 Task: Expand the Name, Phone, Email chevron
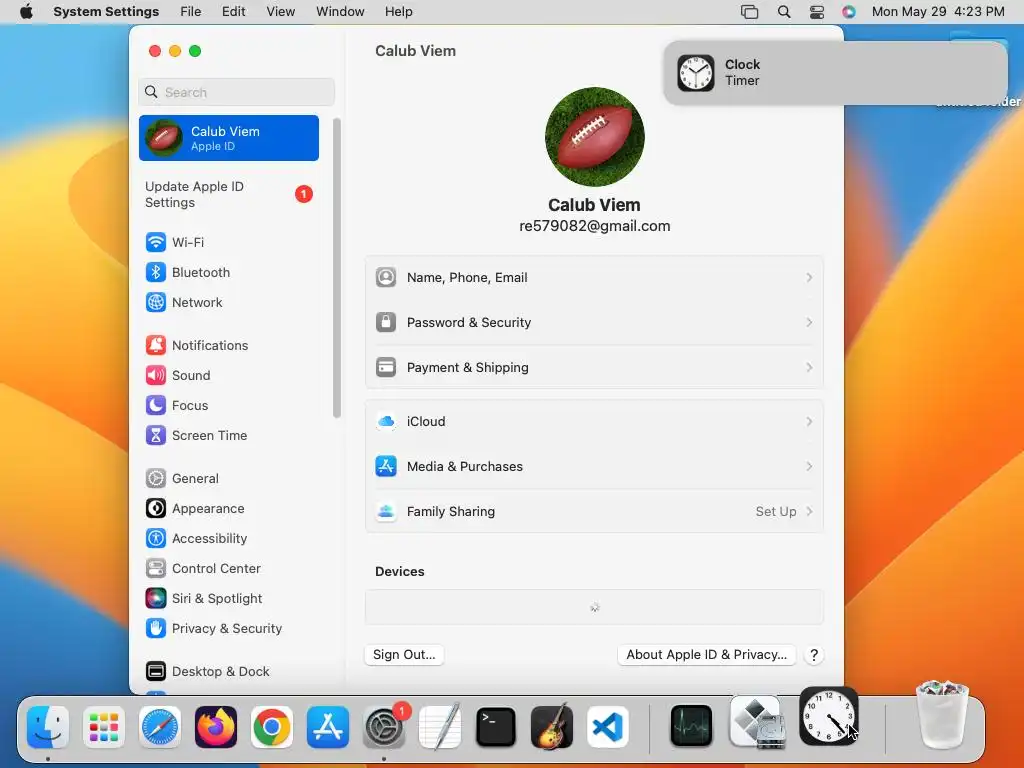809,278
